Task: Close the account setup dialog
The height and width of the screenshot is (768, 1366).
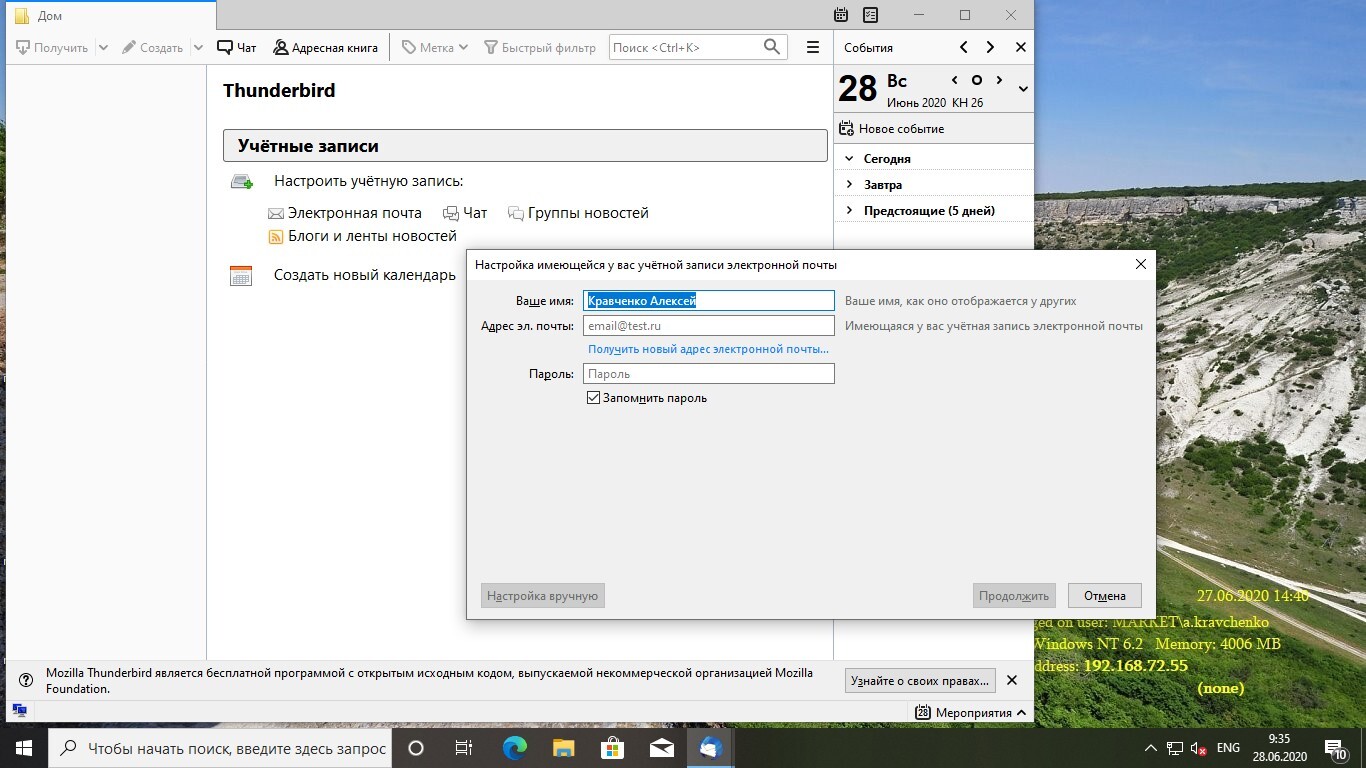Action: point(1141,265)
